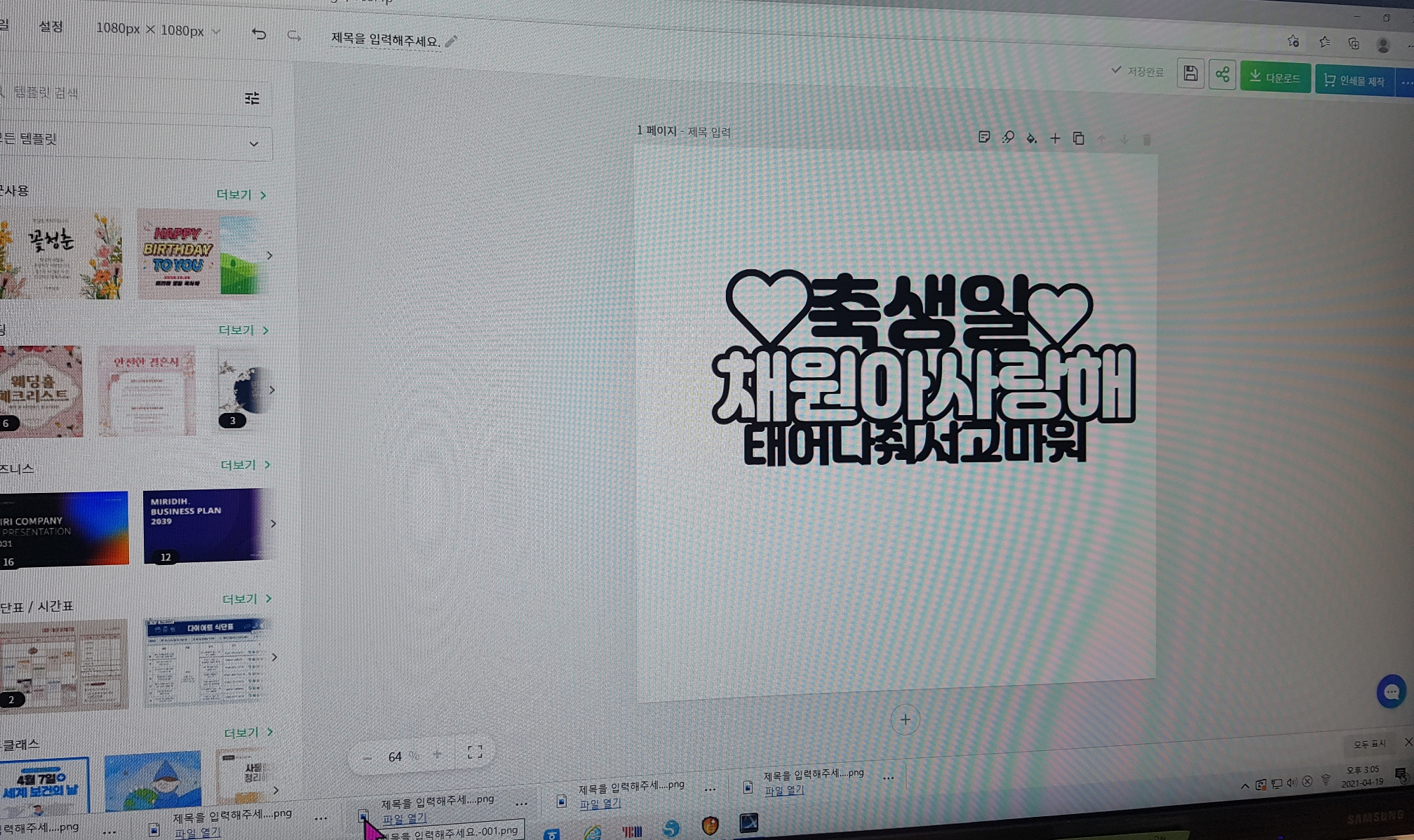
Task: Open the template category dropdown
Action: [x=135, y=142]
